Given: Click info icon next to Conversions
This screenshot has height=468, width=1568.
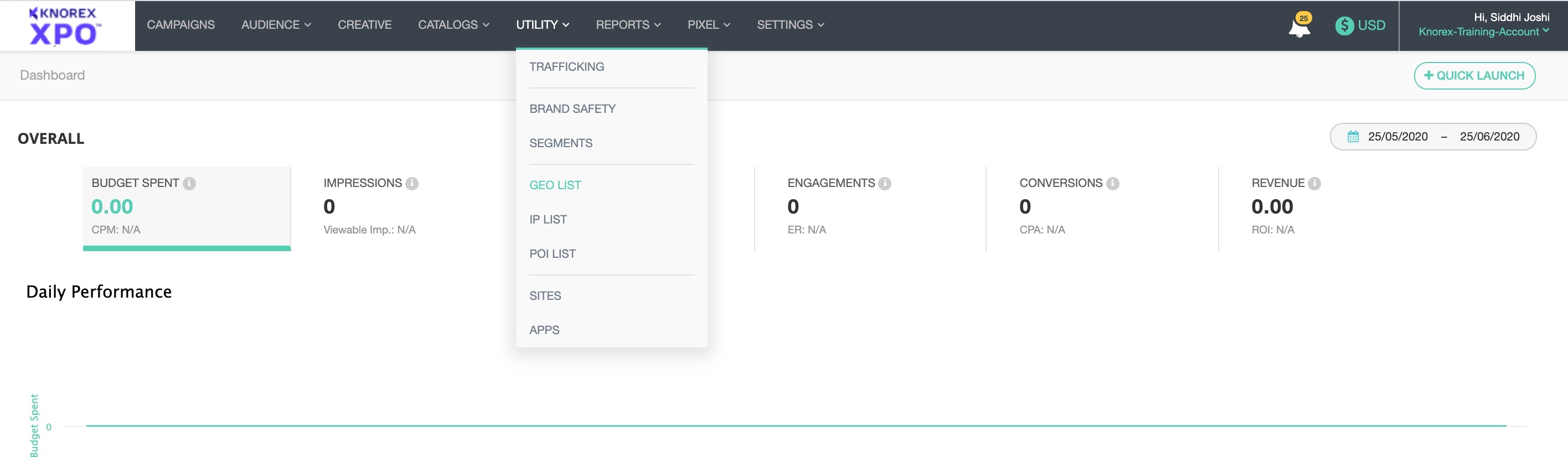Looking at the screenshot, I should pyautogui.click(x=1113, y=184).
